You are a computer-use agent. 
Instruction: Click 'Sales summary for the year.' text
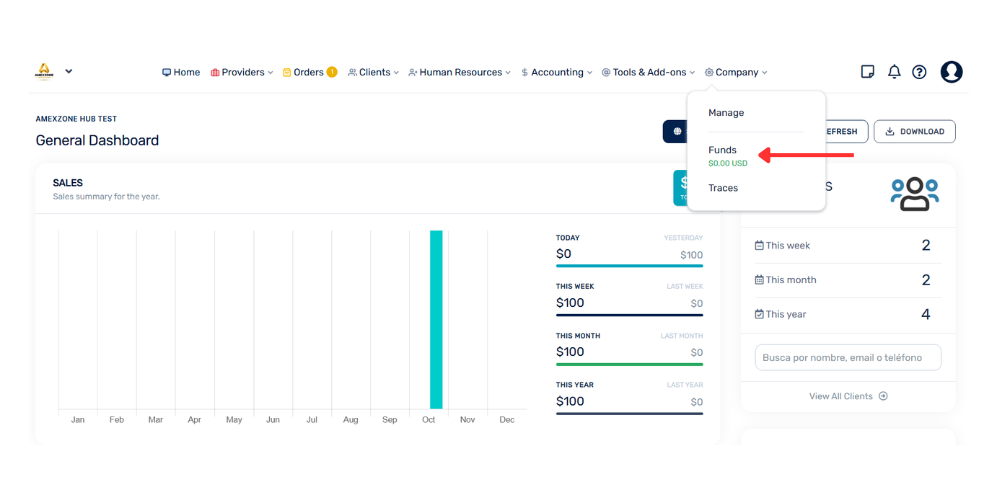(x=106, y=196)
